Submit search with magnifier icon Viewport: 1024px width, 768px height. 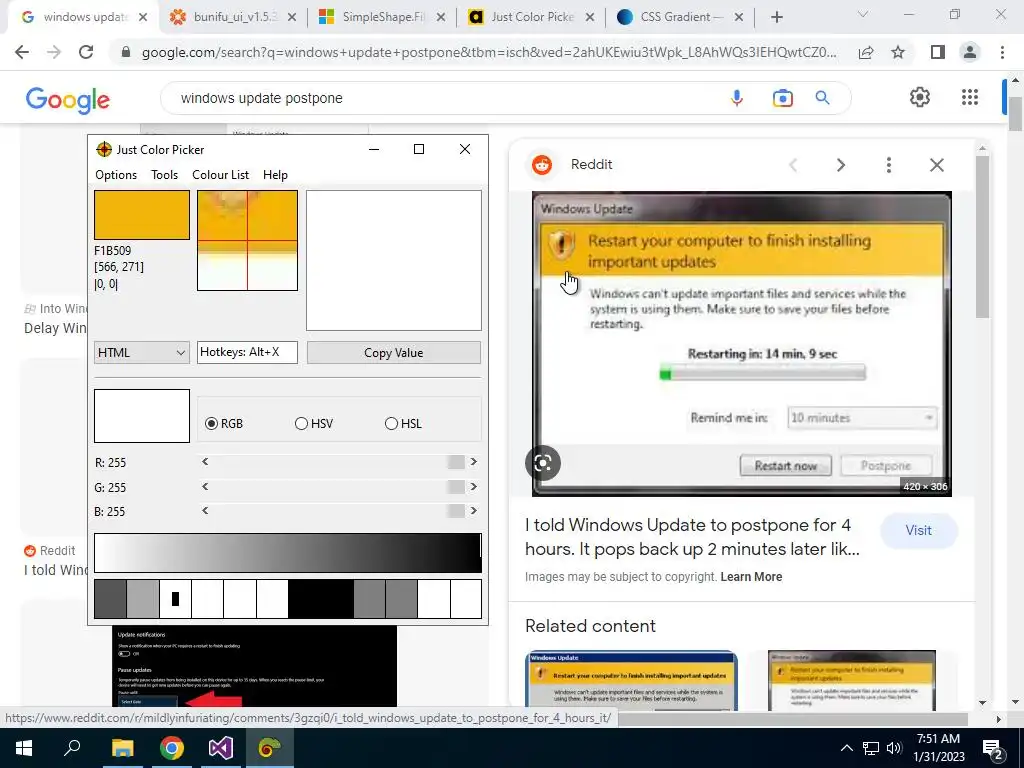[823, 98]
